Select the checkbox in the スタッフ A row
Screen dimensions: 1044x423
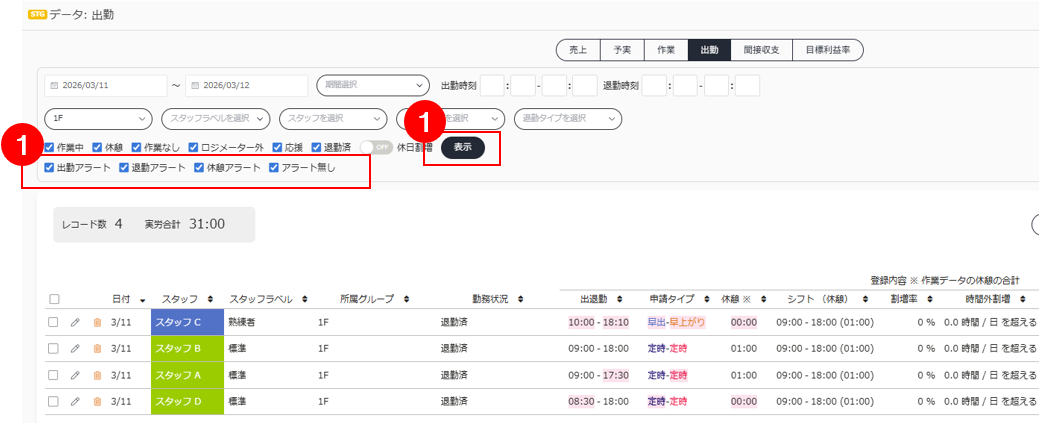pos(54,375)
